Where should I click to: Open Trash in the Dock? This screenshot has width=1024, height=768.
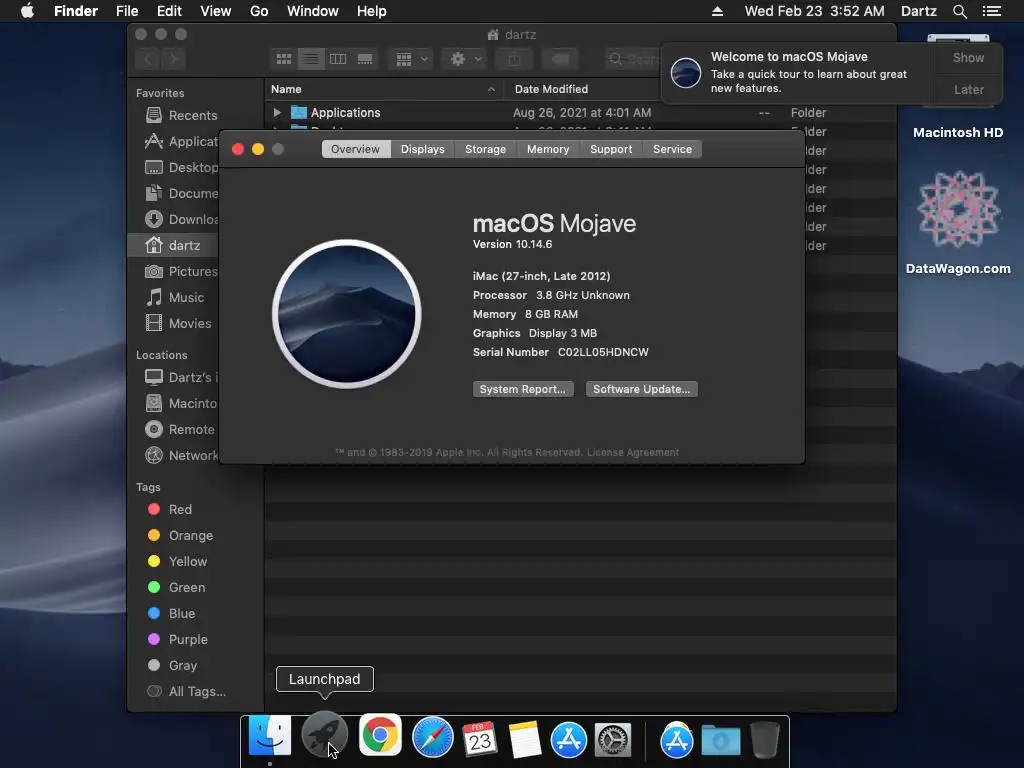(765, 739)
